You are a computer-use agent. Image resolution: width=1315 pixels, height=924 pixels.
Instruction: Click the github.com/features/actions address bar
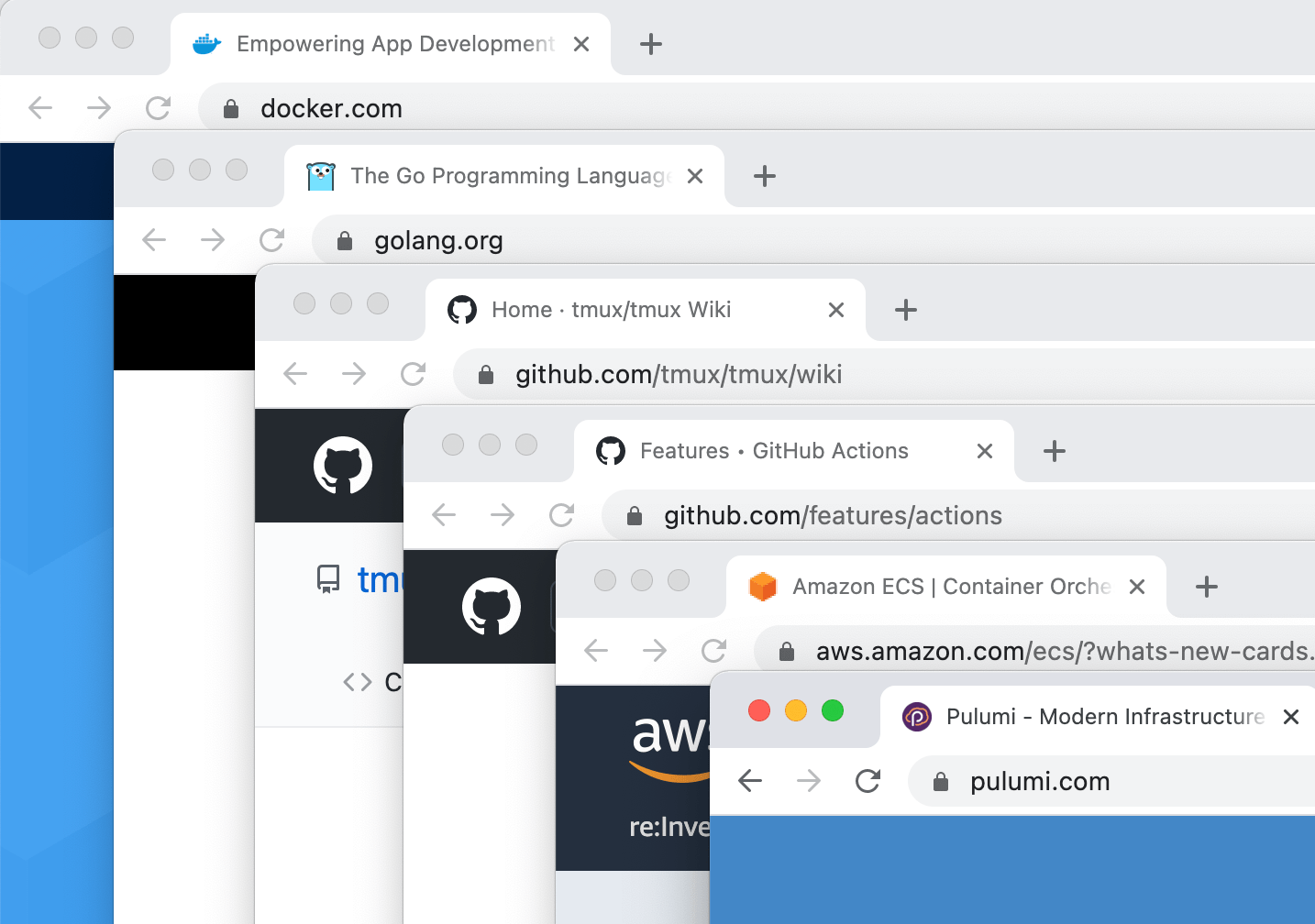[958, 515]
